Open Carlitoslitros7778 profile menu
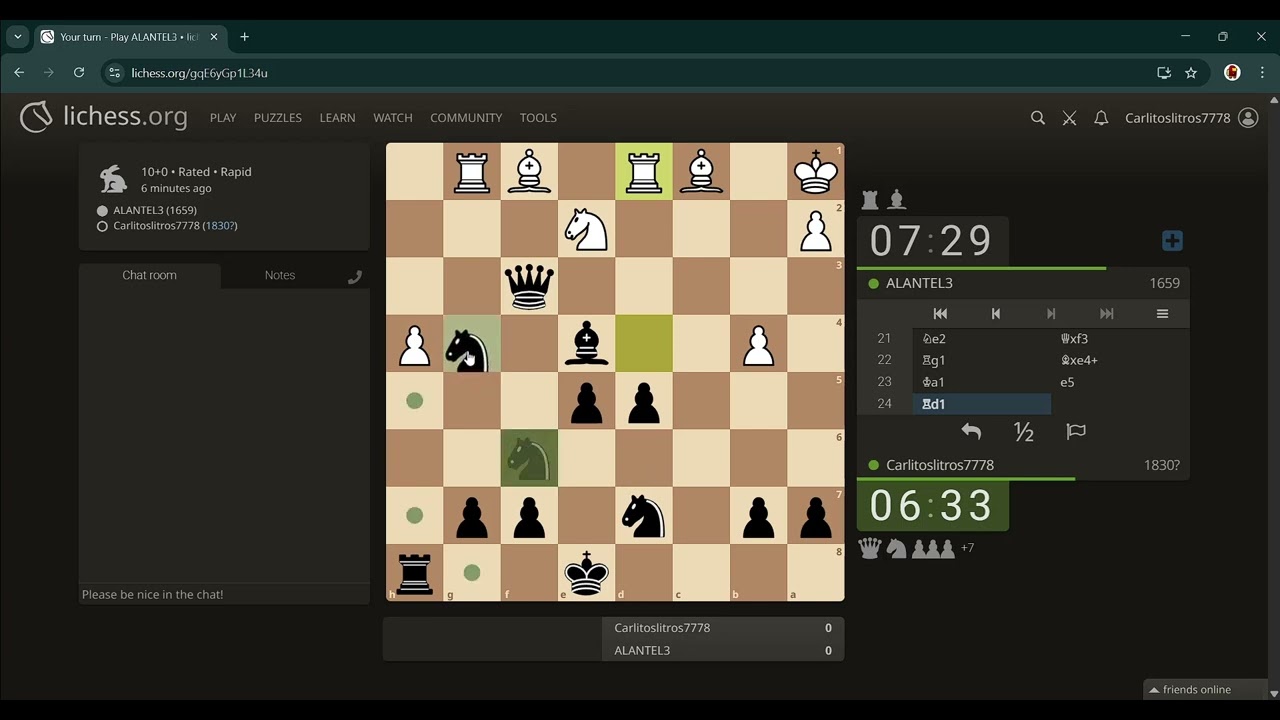This screenshot has width=1280, height=720. tap(1191, 118)
